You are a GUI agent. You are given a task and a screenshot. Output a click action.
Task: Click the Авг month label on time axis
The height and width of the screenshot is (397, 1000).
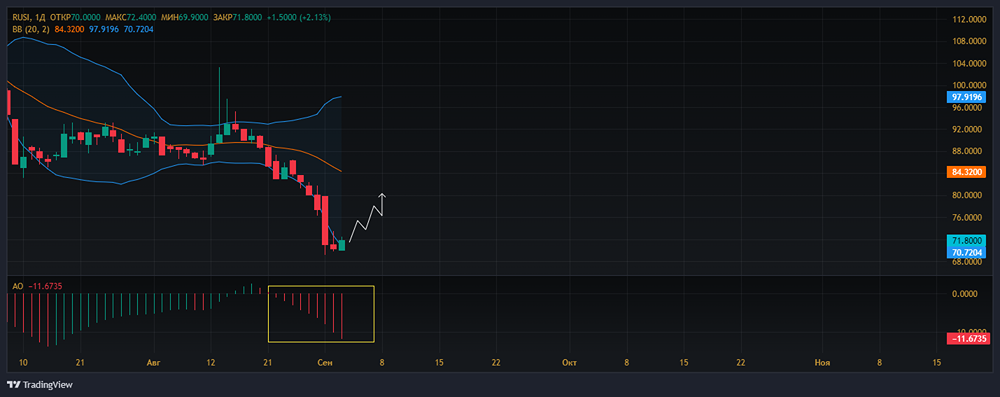(x=155, y=363)
